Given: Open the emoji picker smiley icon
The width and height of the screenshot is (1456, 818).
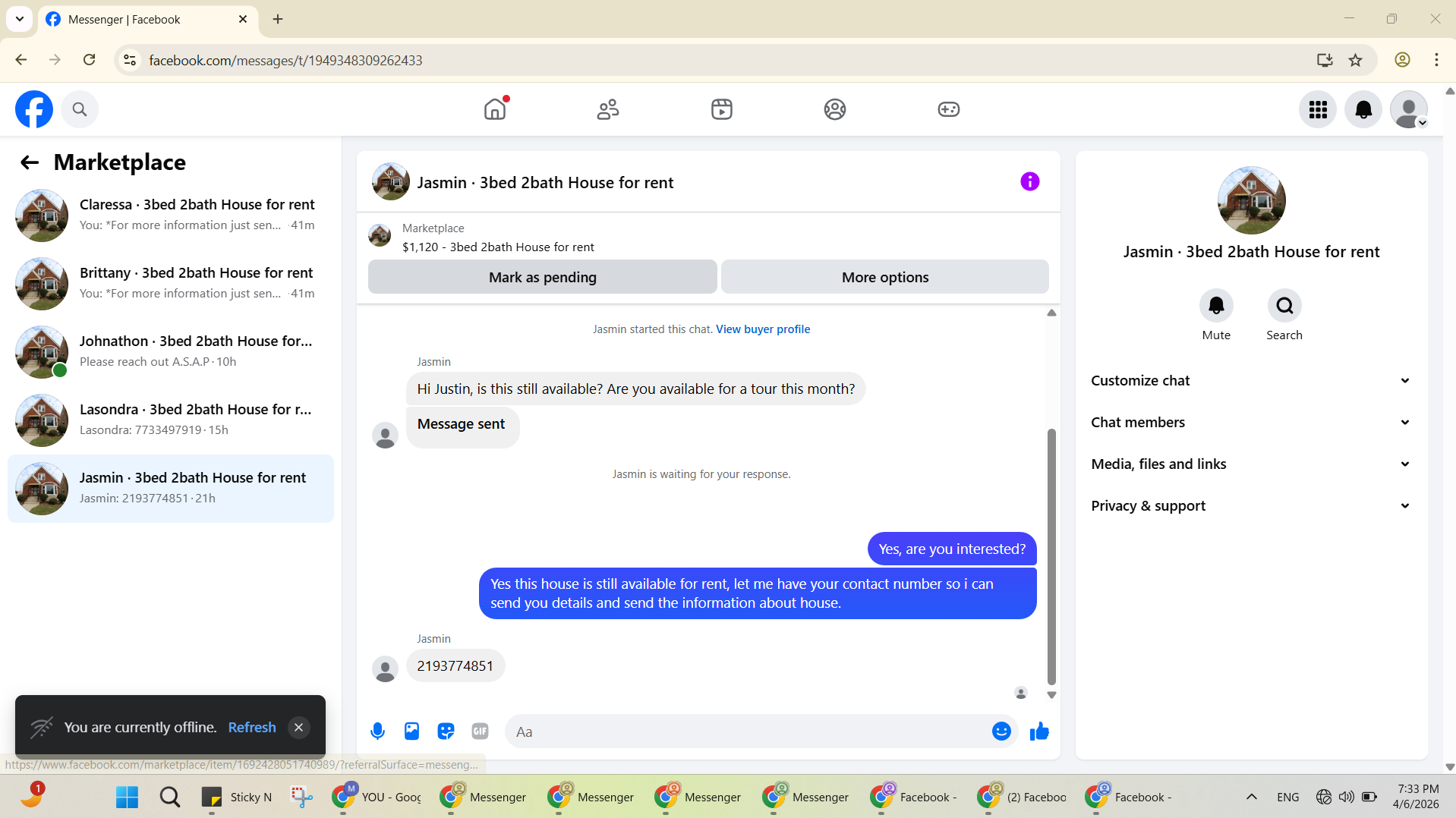Looking at the screenshot, I should click(1001, 731).
